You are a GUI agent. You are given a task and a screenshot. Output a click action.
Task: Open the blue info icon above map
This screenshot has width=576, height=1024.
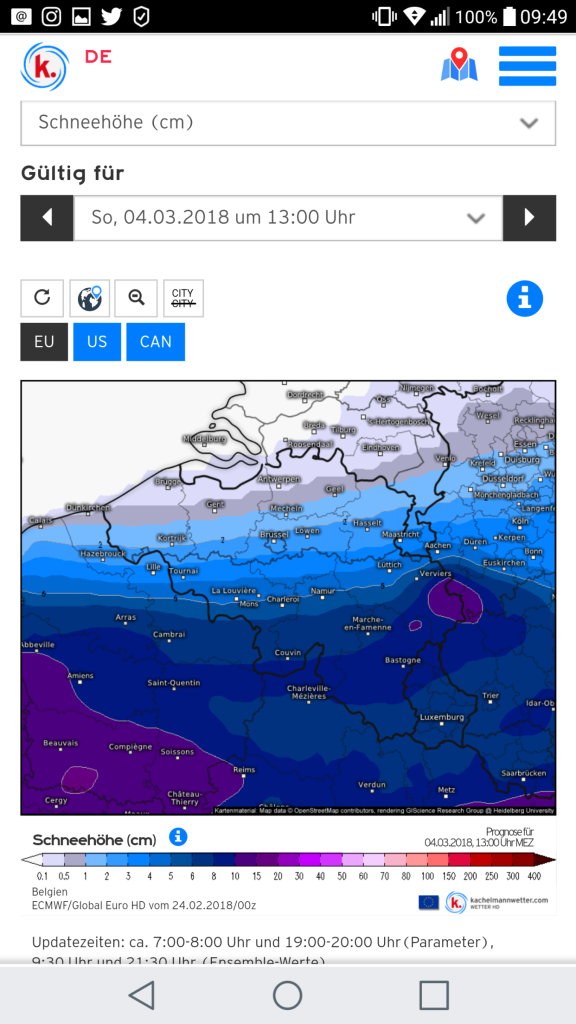[x=524, y=298]
